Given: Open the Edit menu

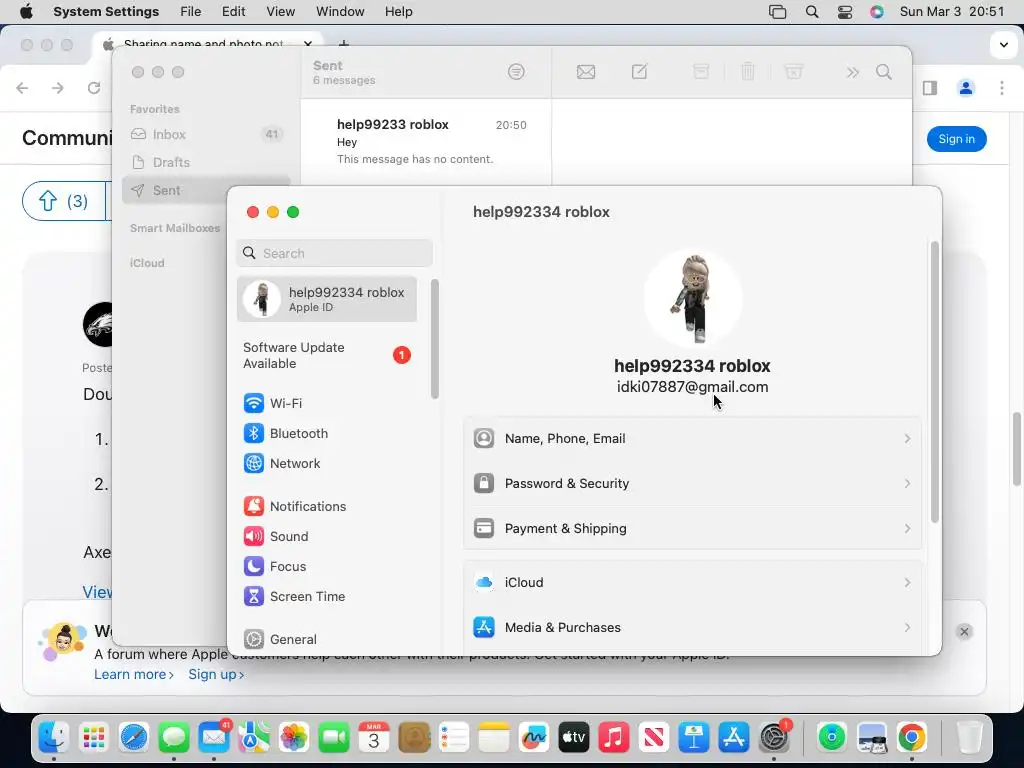Looking at the screenshot, I should click(233, 11).
